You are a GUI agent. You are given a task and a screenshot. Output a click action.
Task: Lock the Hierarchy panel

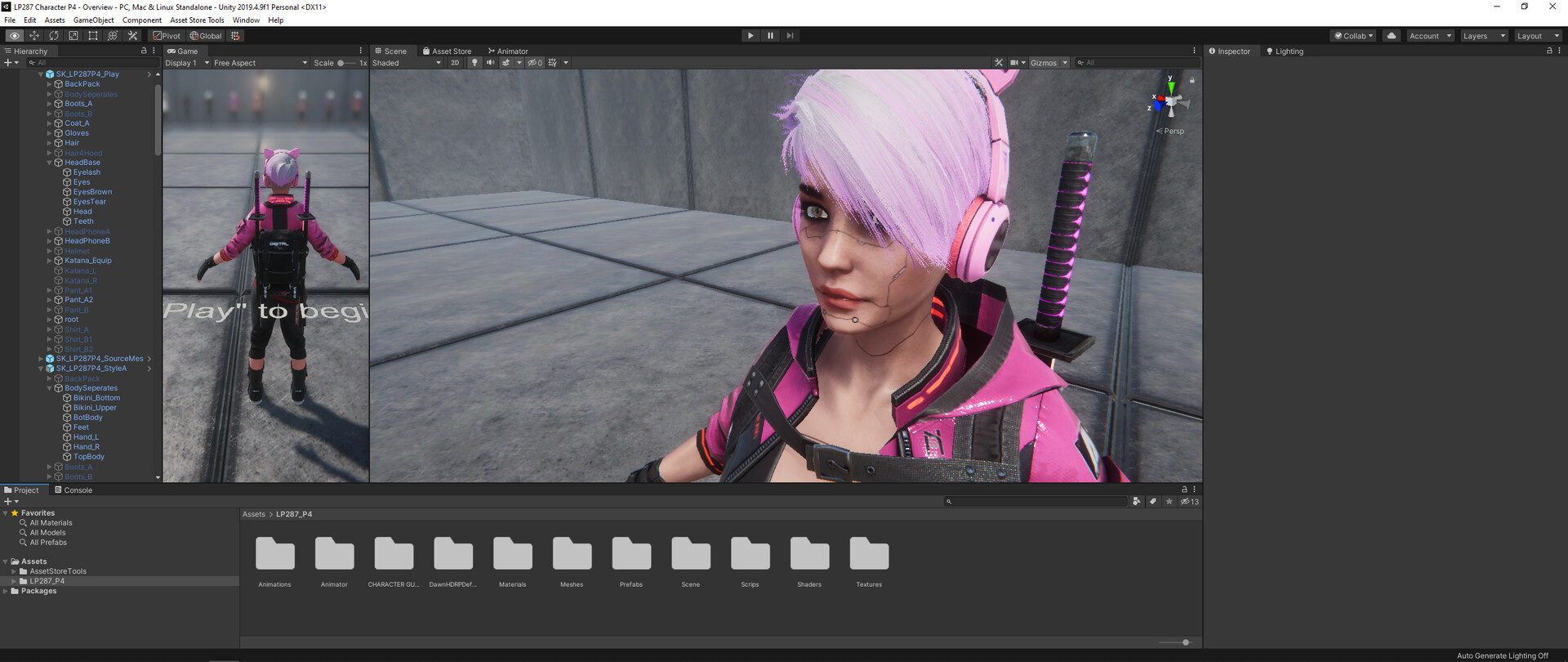(144, 51)
